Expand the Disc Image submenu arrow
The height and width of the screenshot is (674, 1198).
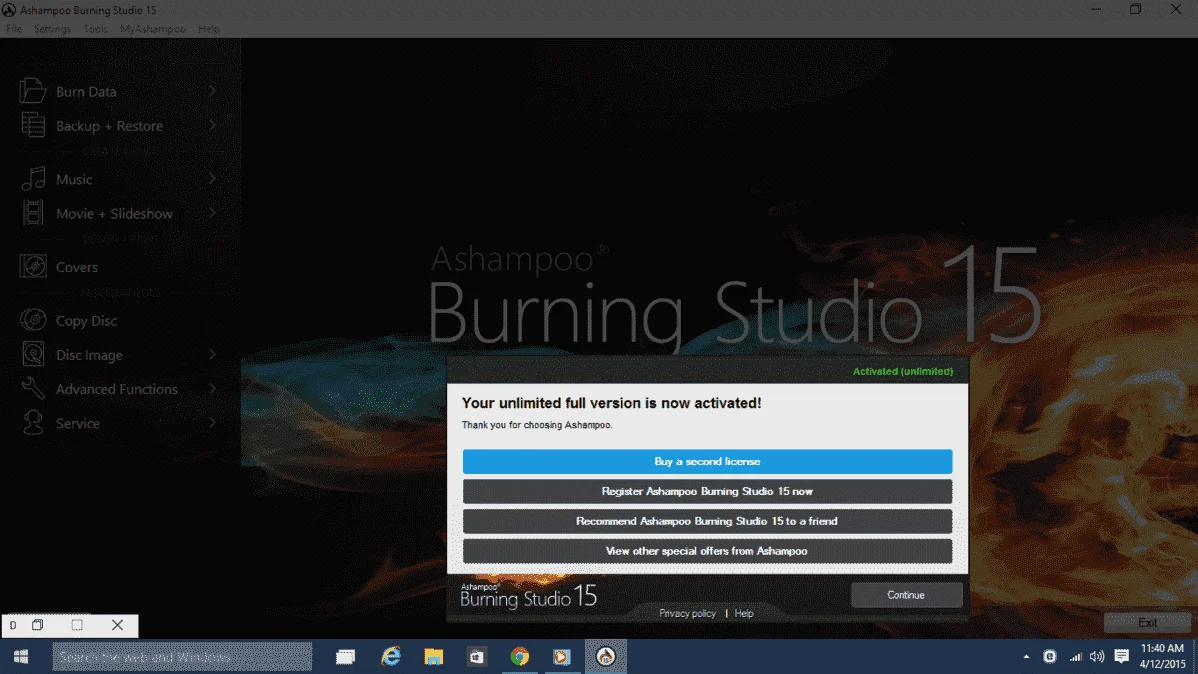click(212, 355)
